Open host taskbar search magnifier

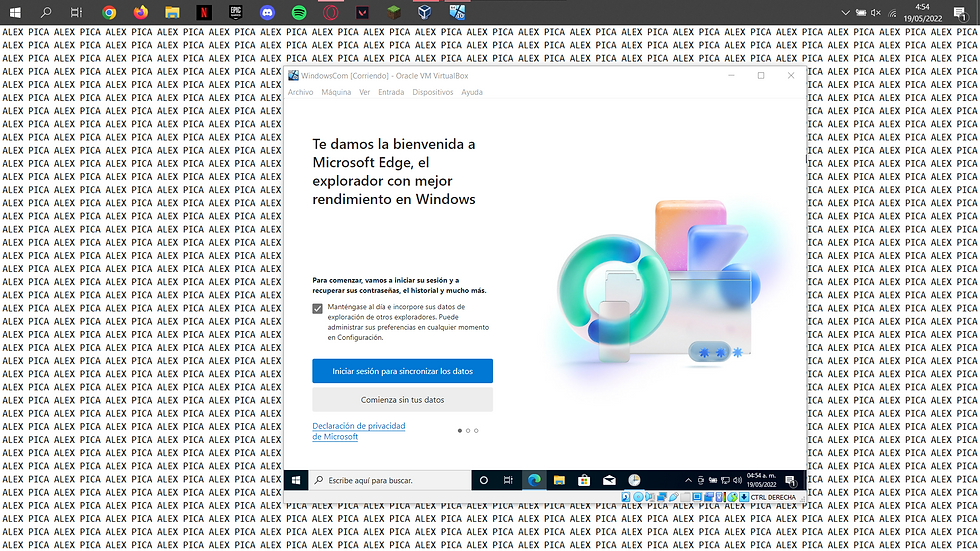coord(46,12)
